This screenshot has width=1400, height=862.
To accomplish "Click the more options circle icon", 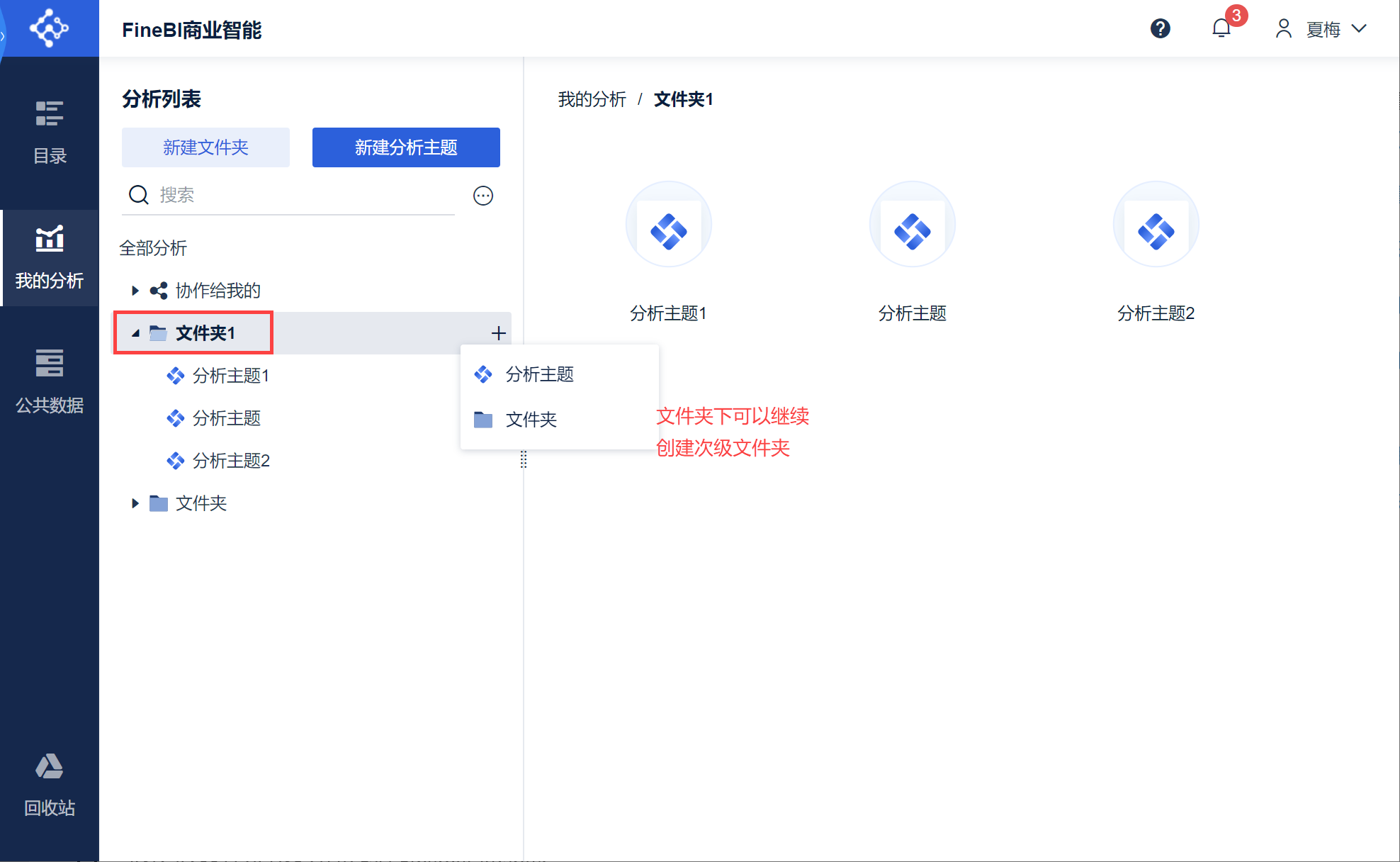I will tap(483, 196).
